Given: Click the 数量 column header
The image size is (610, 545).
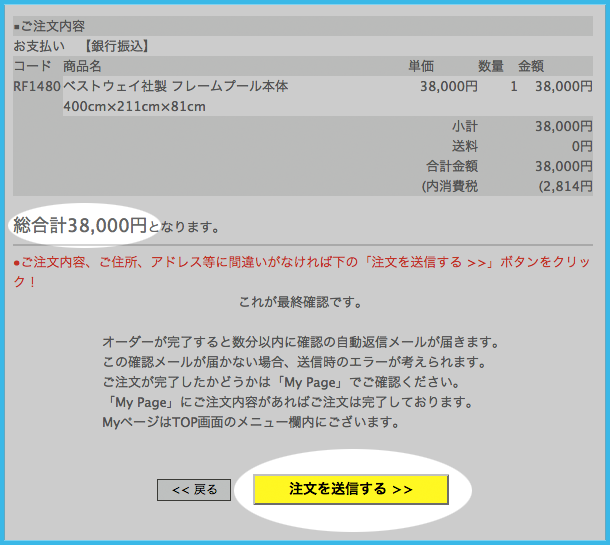Looking at the screenshot, I should coord(490,66).
